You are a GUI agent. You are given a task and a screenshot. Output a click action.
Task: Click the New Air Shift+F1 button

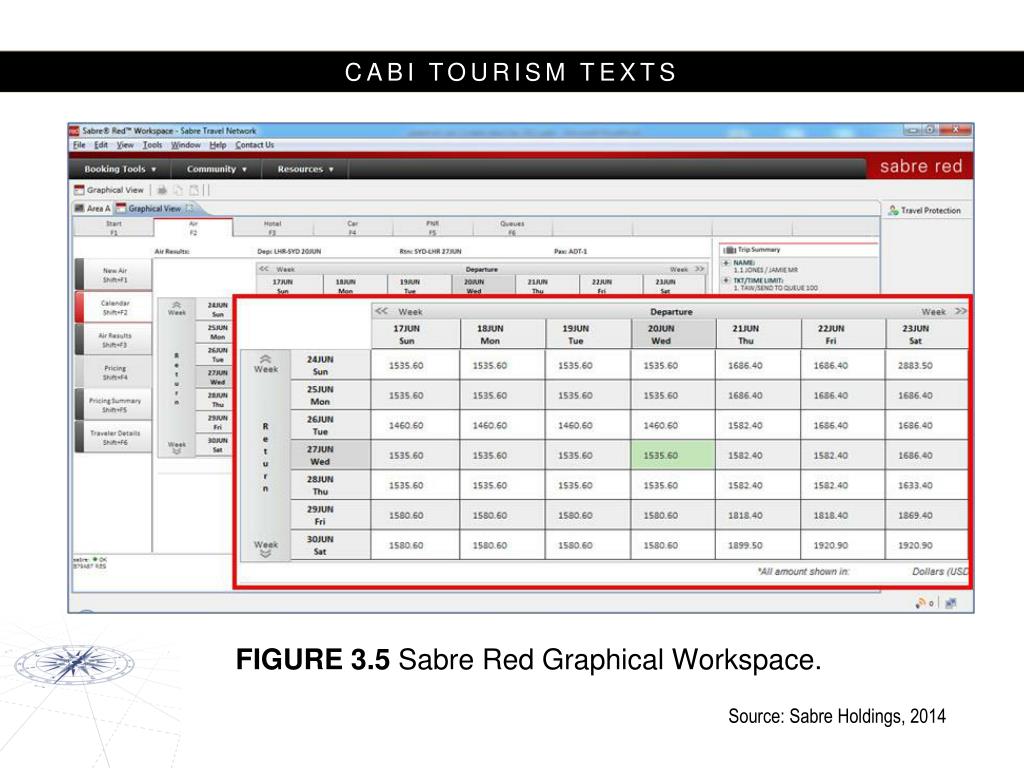click(114, 275)
